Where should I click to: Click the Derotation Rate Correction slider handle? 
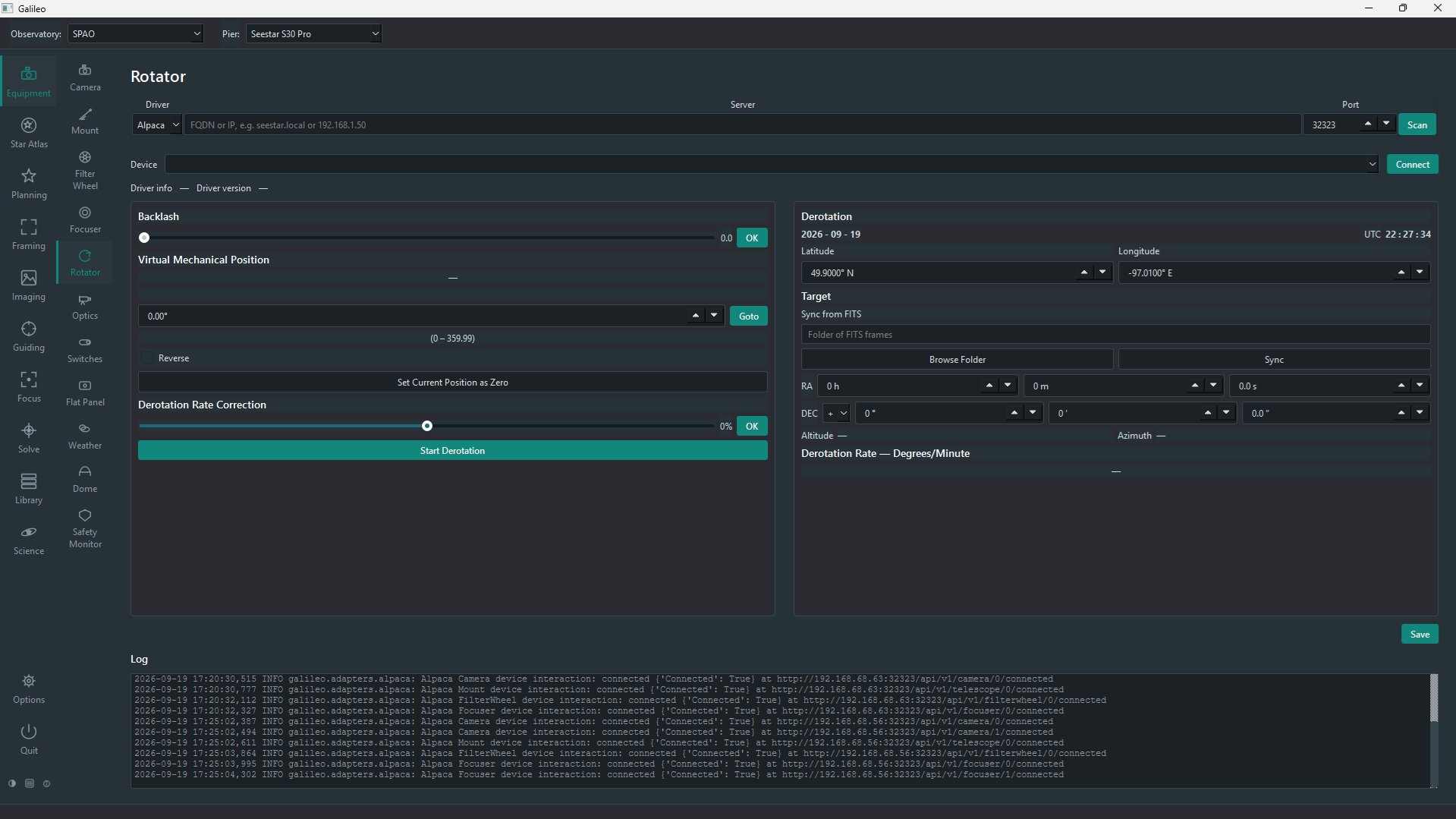[427, 426]
